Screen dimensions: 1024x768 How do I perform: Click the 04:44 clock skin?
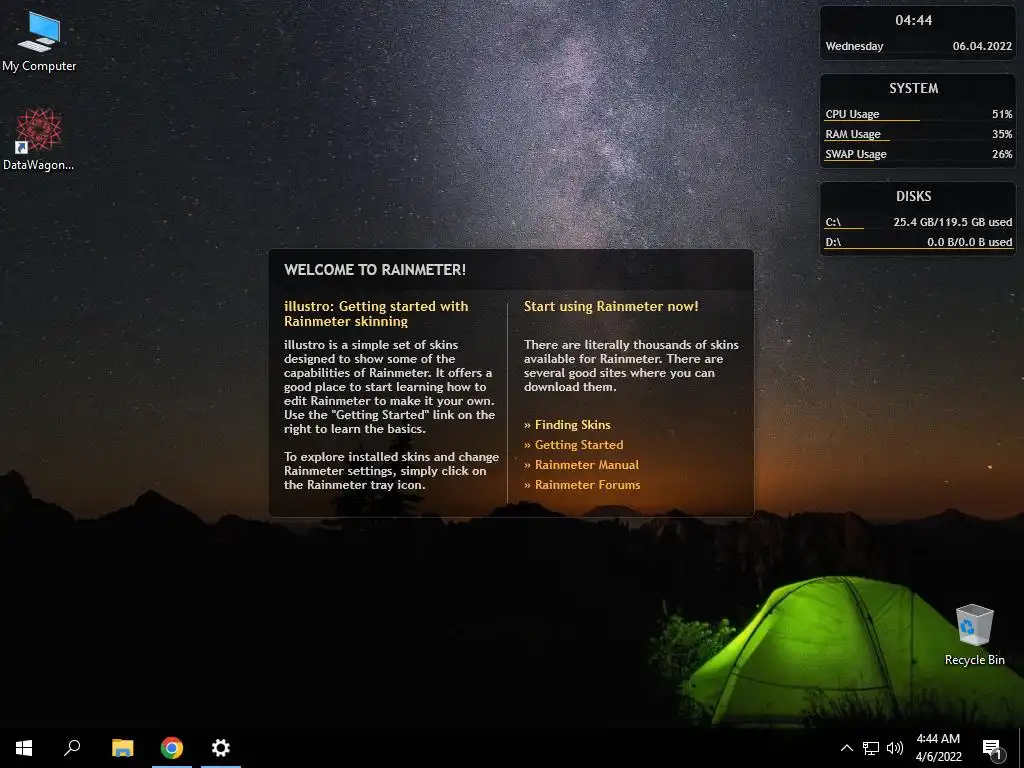[x=914, y=20]
